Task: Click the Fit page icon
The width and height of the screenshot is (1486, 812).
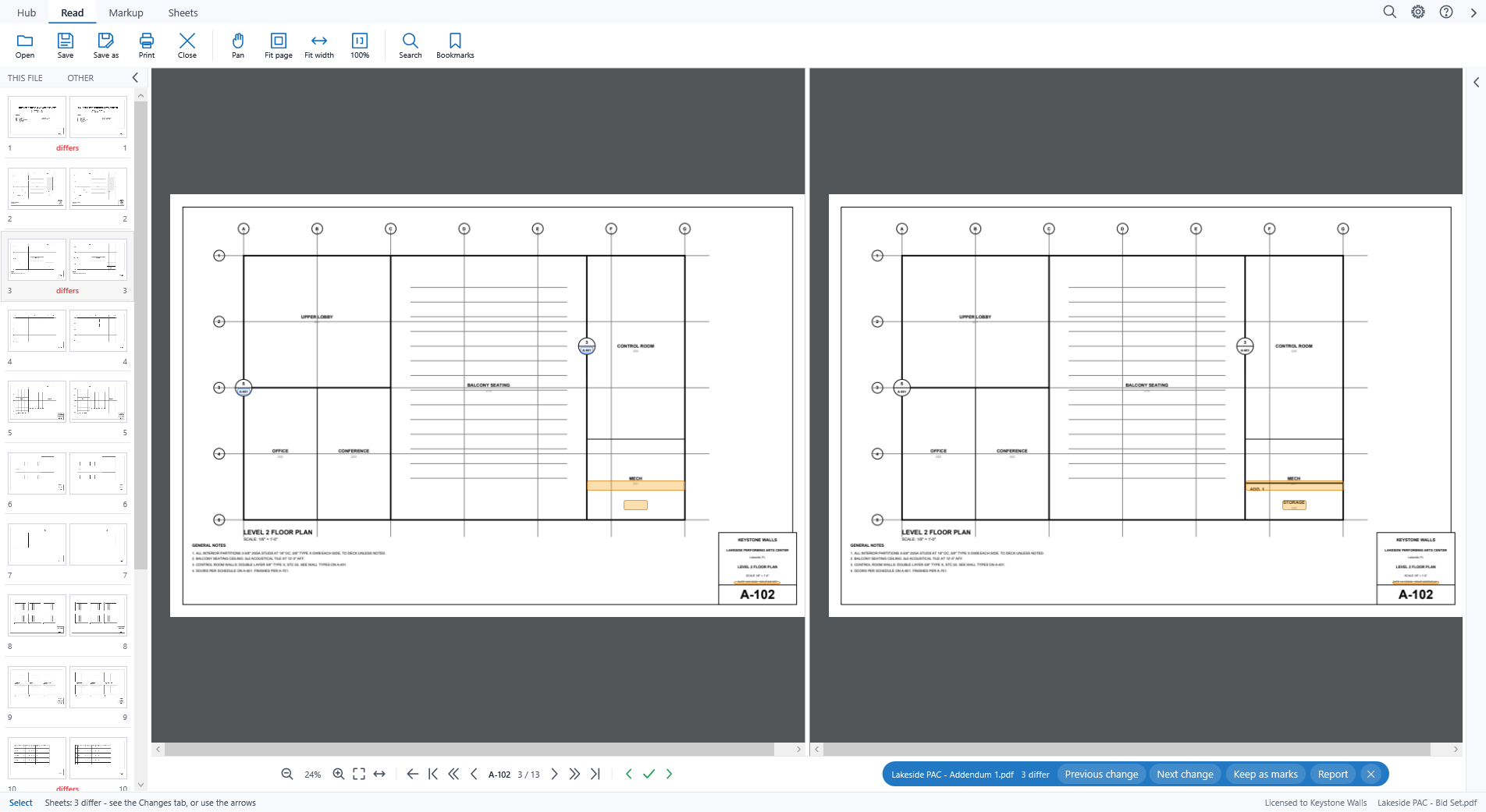Action: pos(279,41)
